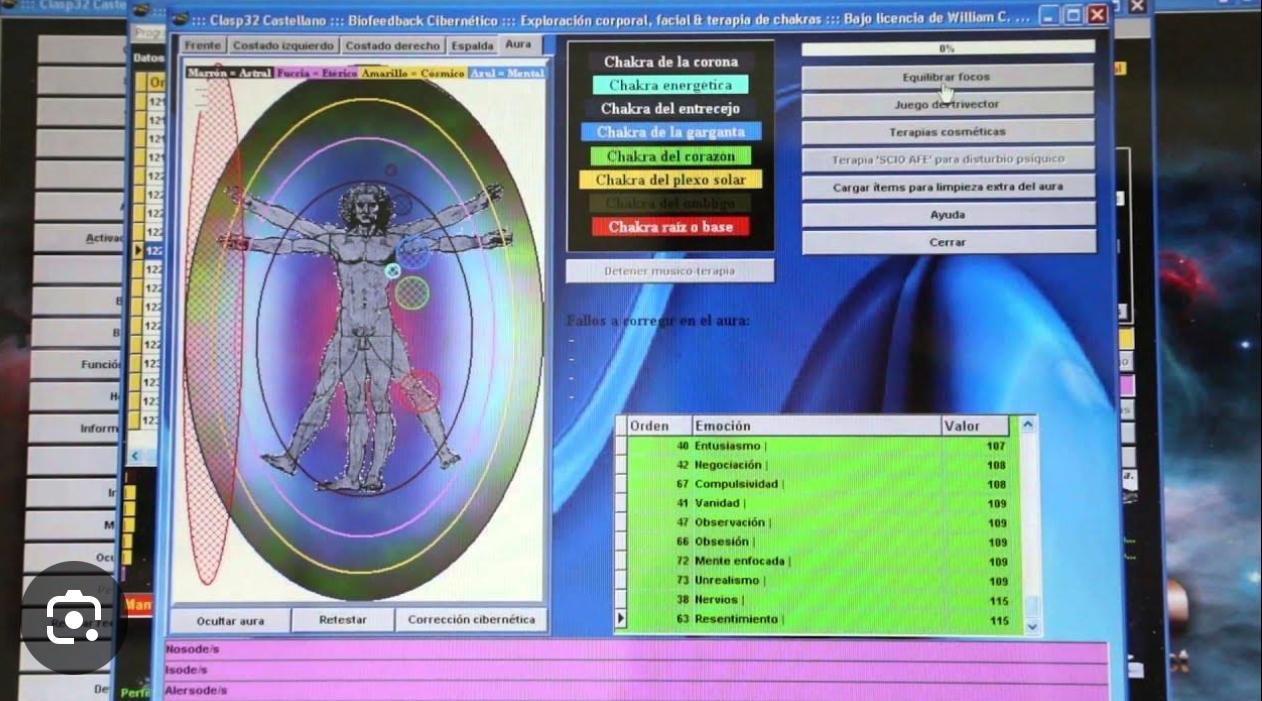Click the 0% progress bar

point(948,48)
